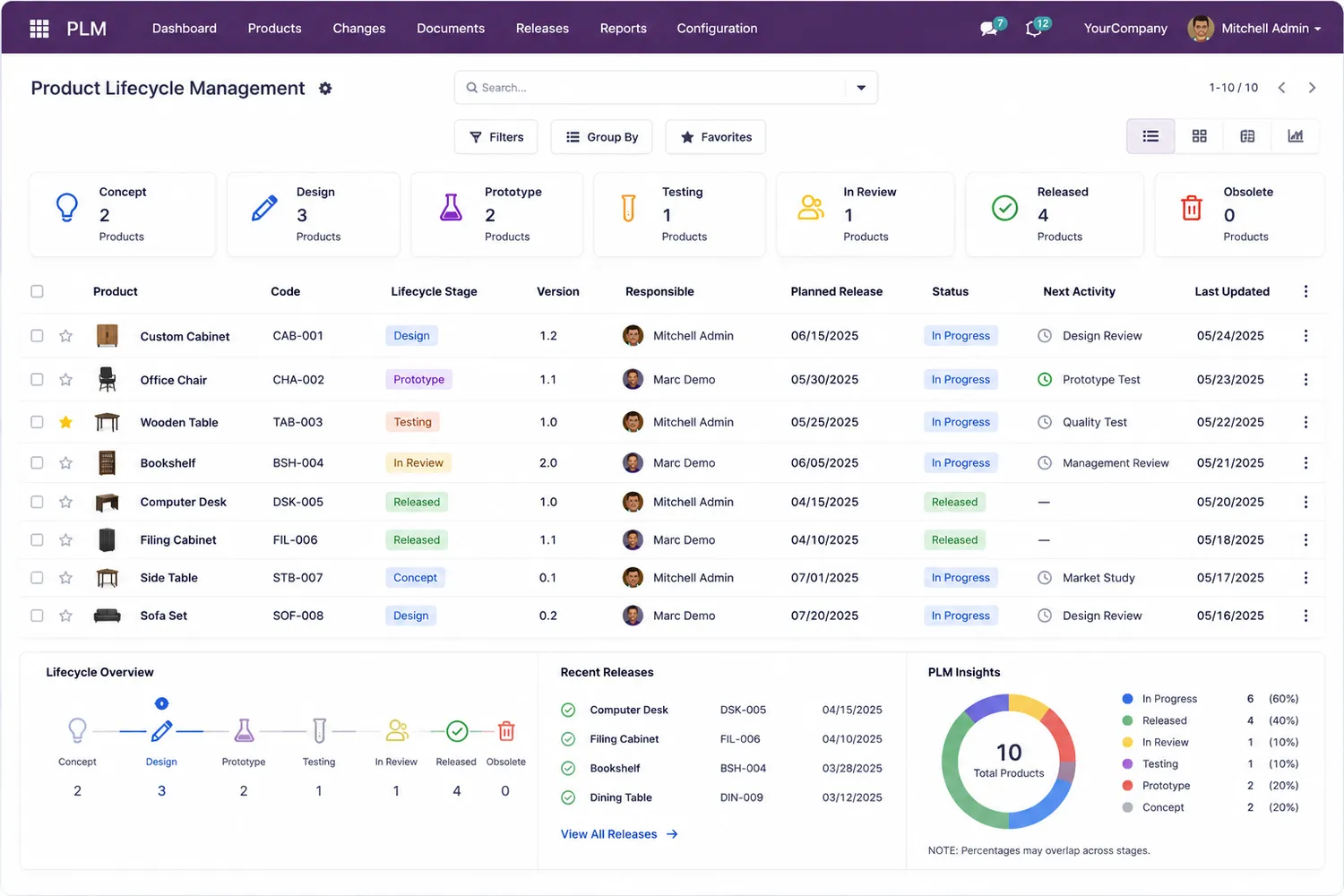Sort by Lifecycle Stage column header
Viewport: 1344px width, 896px height.
pyautogui.click(x=434, y=291)
